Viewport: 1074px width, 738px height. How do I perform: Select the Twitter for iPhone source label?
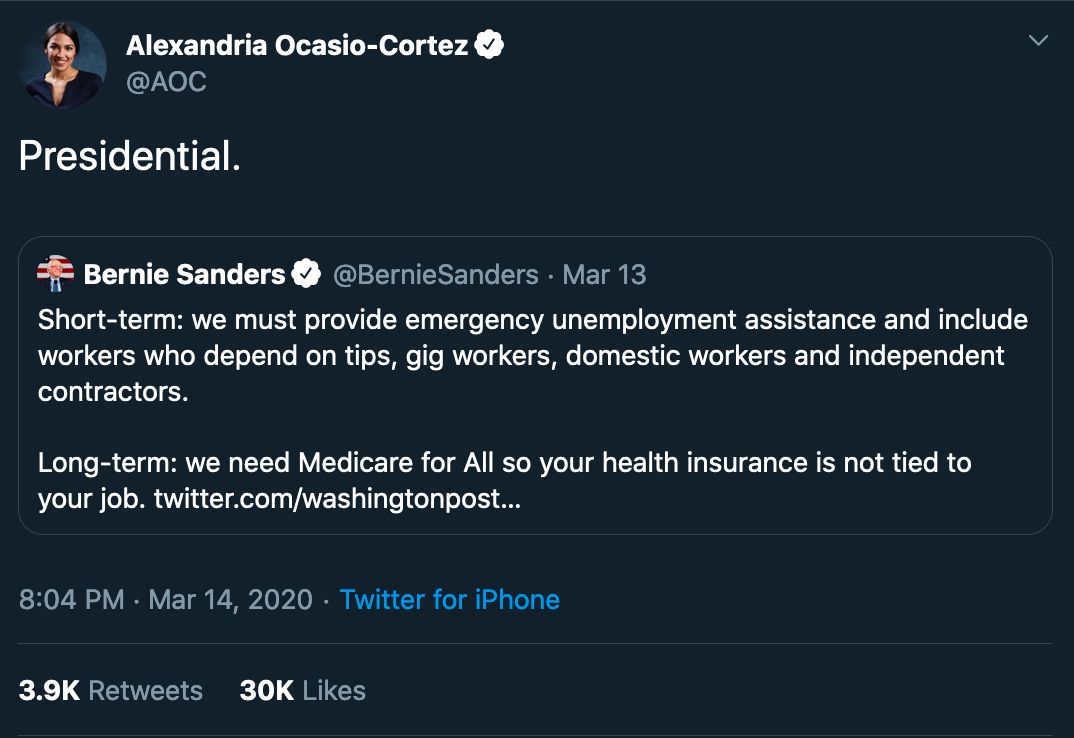click(x=450, y=599)
